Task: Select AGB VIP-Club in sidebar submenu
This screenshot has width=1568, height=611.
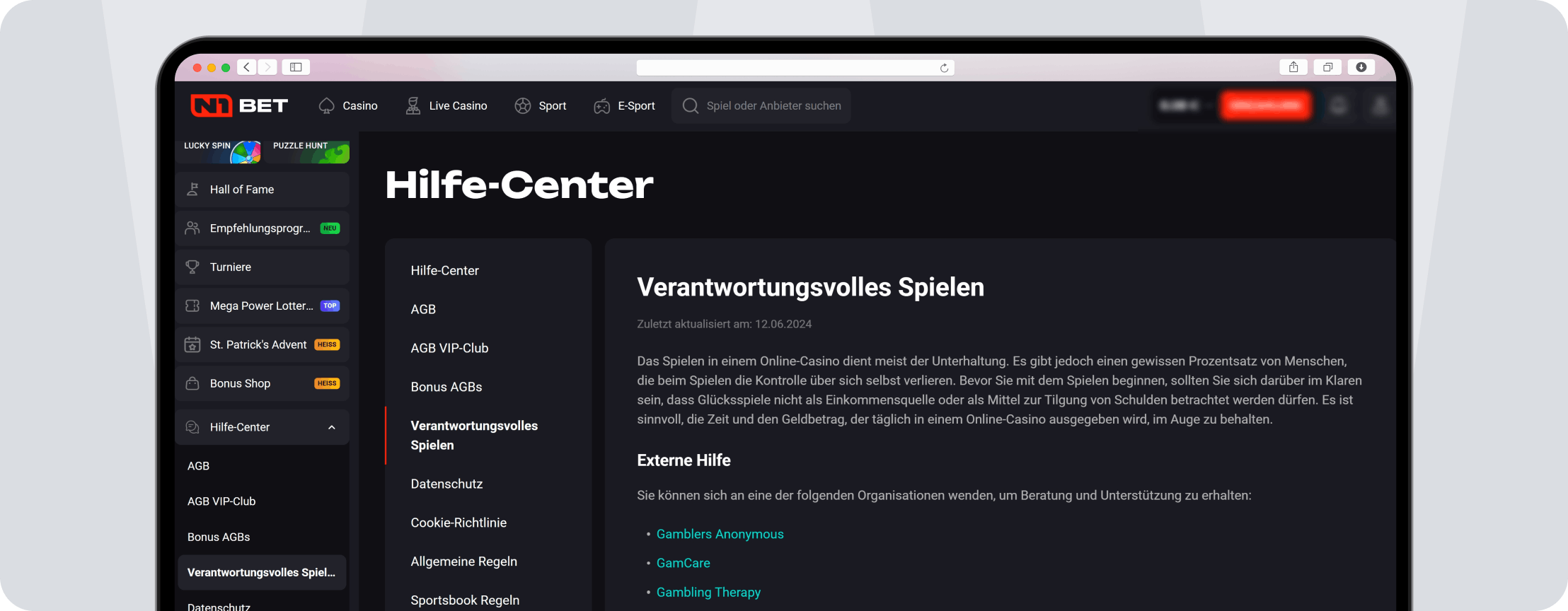Action: coord(221,501)
